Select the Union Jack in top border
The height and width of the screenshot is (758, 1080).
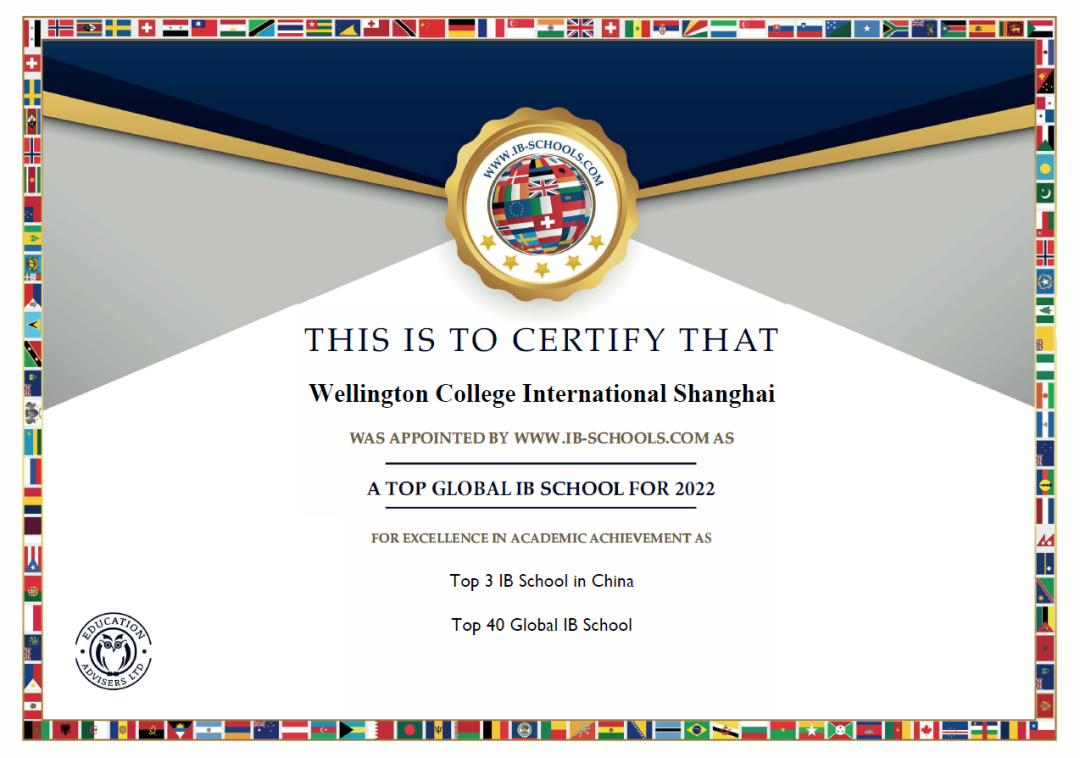[580, 28]
